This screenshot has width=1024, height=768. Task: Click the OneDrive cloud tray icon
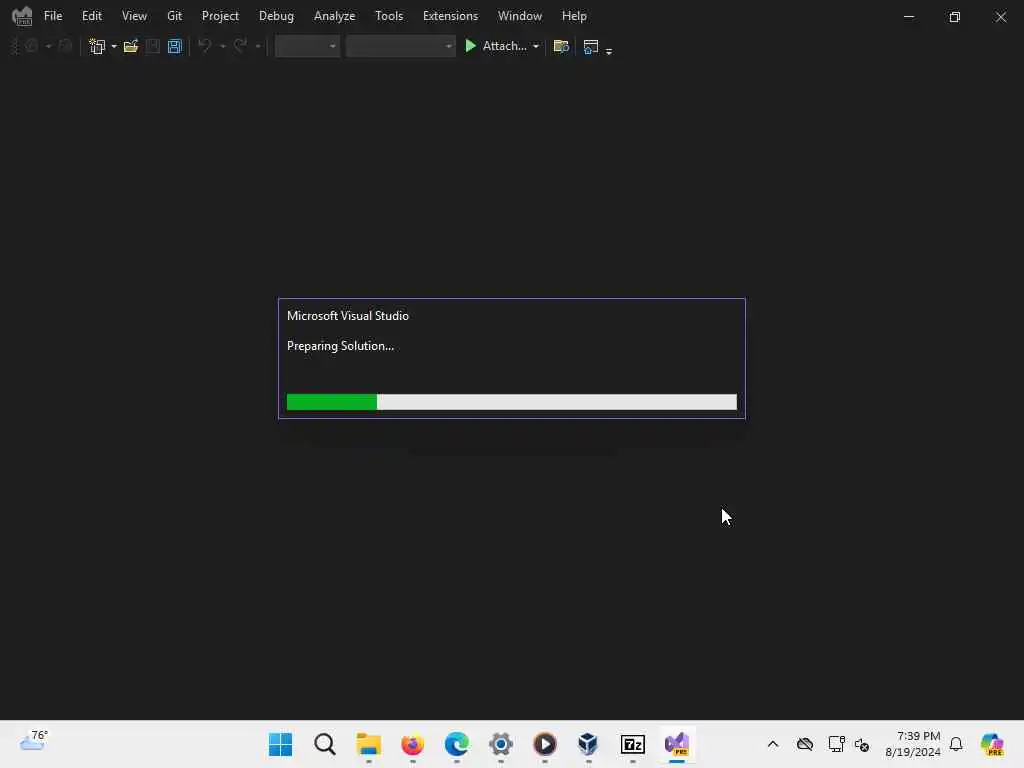[805, 744]
